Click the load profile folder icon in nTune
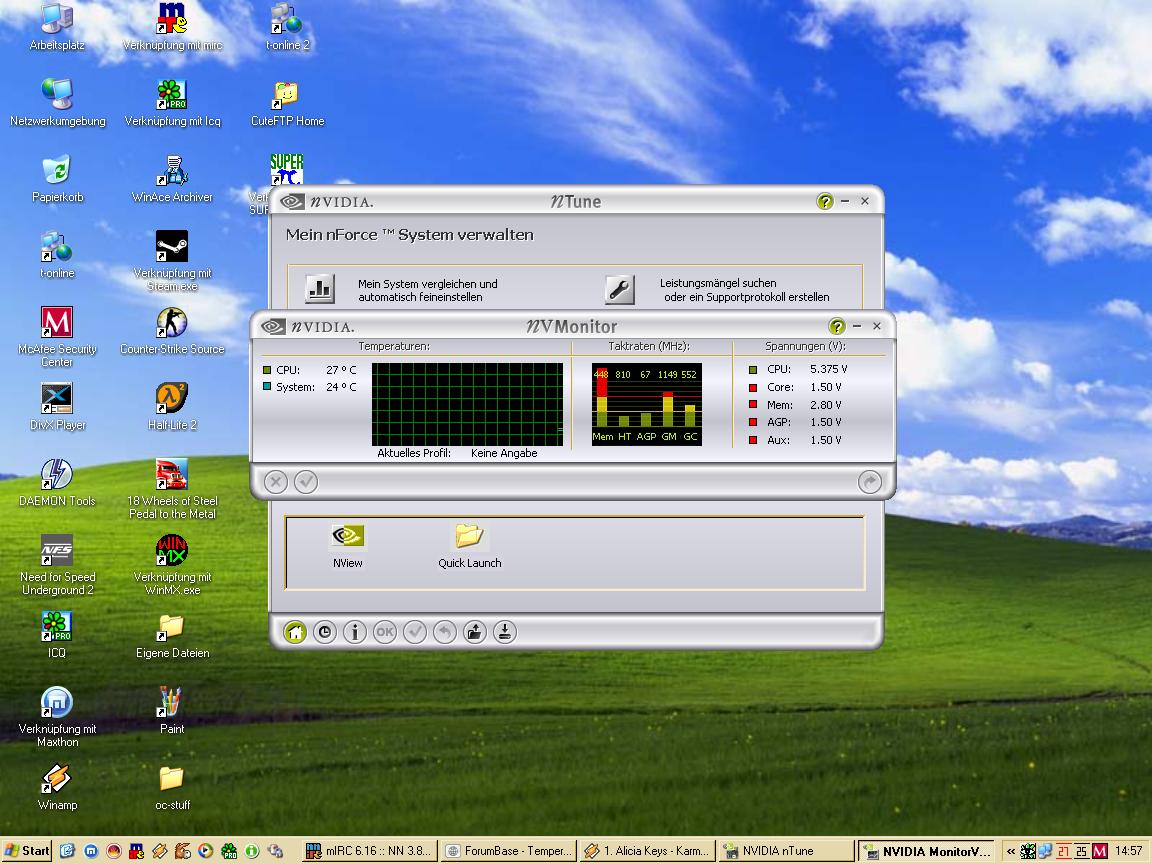 click(x=475, y=632)
